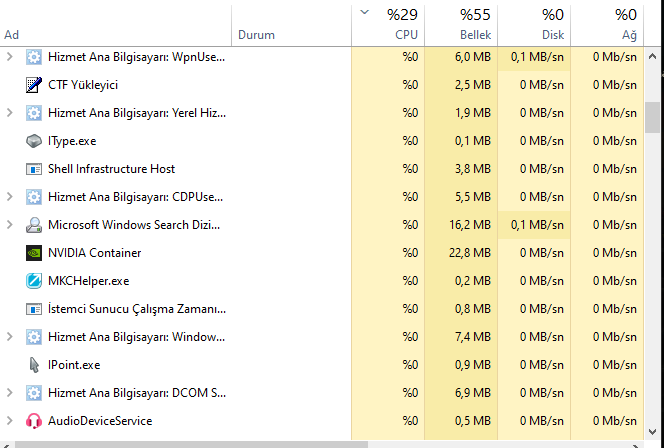This screenshot has width=664, height=448.
Task: Click the 0 Mb/sn network value of CTF Yükleyici
Action: pos(614,85)
